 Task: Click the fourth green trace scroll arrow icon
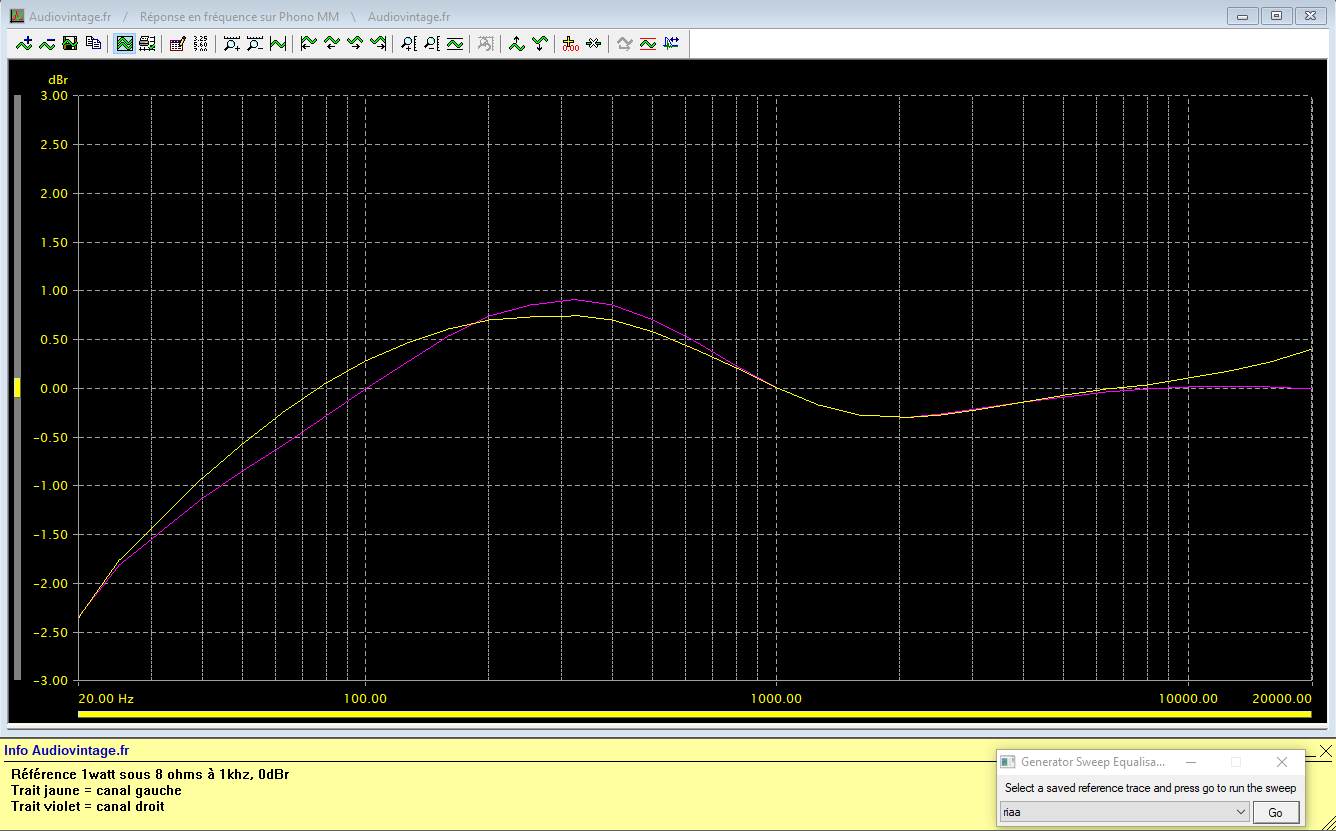(377, 44)
